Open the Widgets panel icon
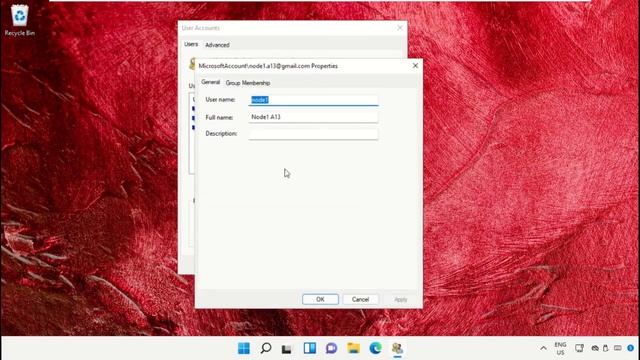Viewport: 640px width, 360px height. coord(310,348)
